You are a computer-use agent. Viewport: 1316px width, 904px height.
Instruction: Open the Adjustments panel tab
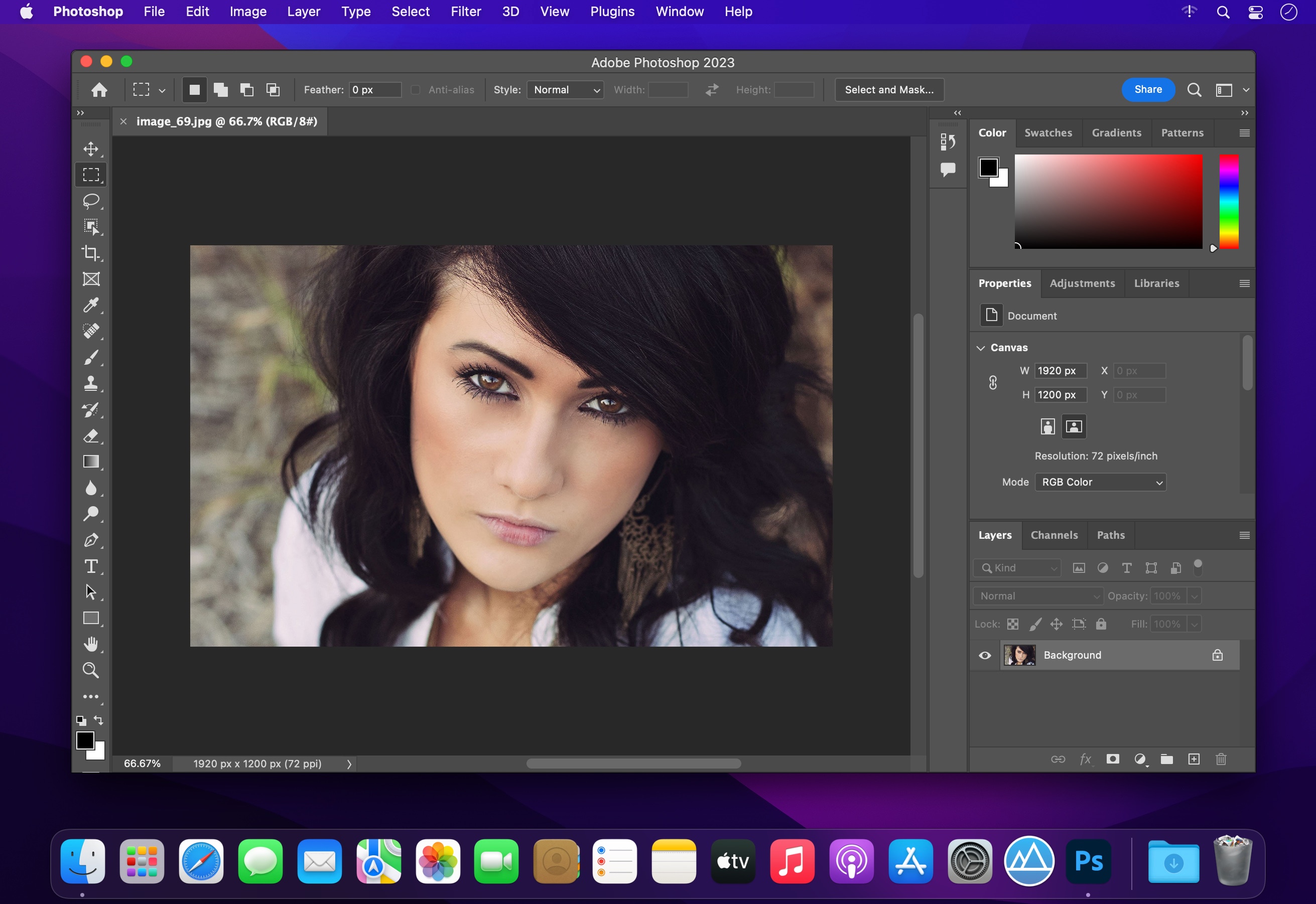(1082, 283)
